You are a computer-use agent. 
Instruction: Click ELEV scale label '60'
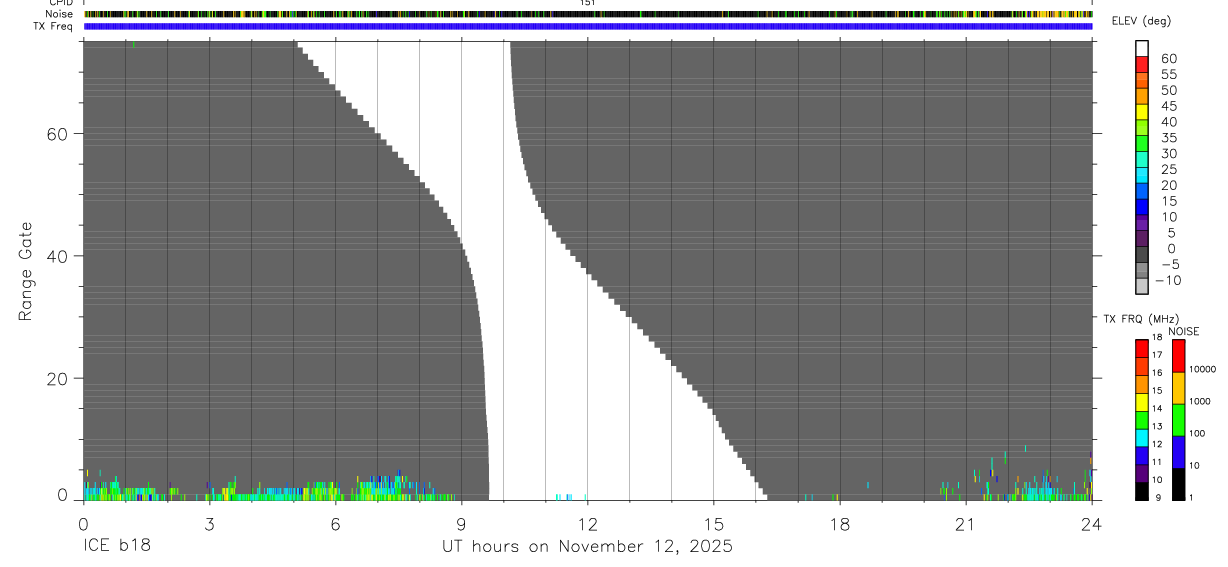click(x=1169, y=59)
